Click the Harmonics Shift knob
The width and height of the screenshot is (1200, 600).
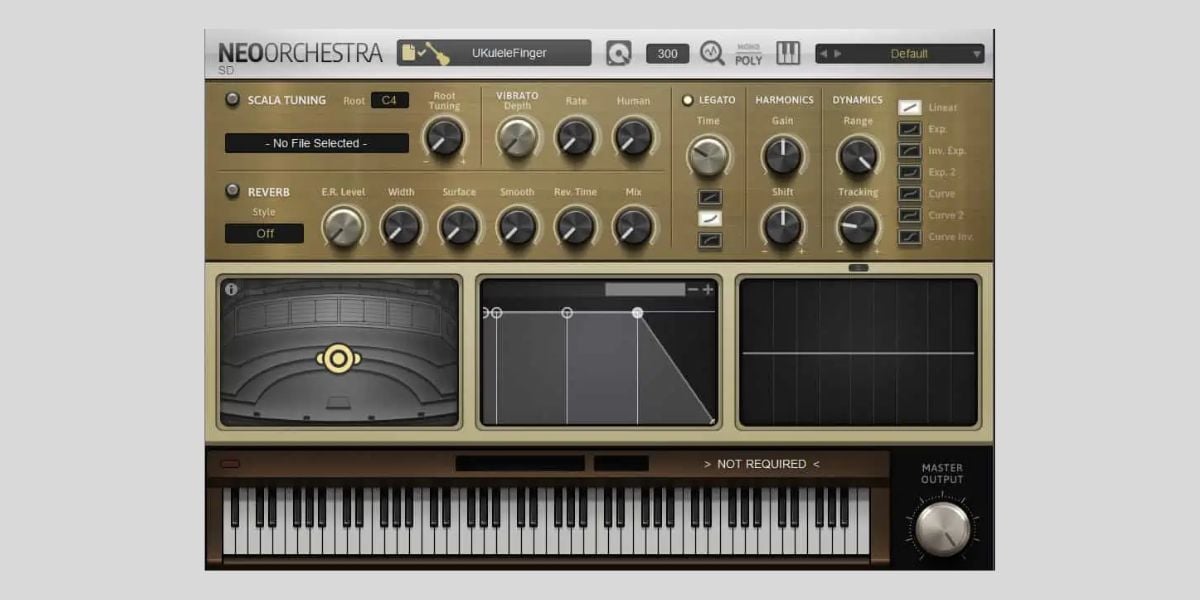pos(782,226)
